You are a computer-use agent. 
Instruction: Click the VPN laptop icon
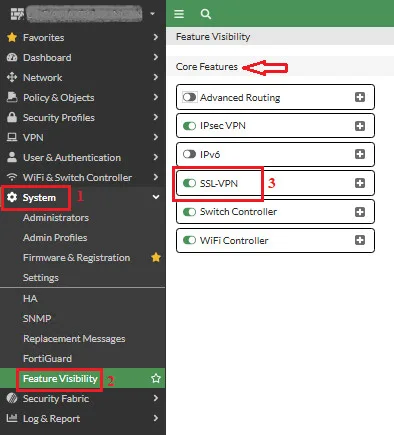tap(12, 137)
